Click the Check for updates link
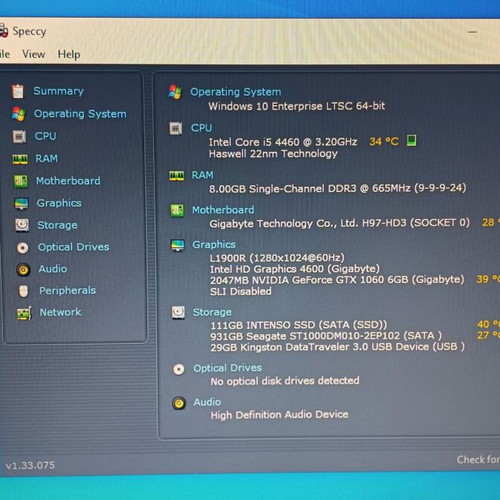The height and width of the screenshot is (500, 500). 478,460
